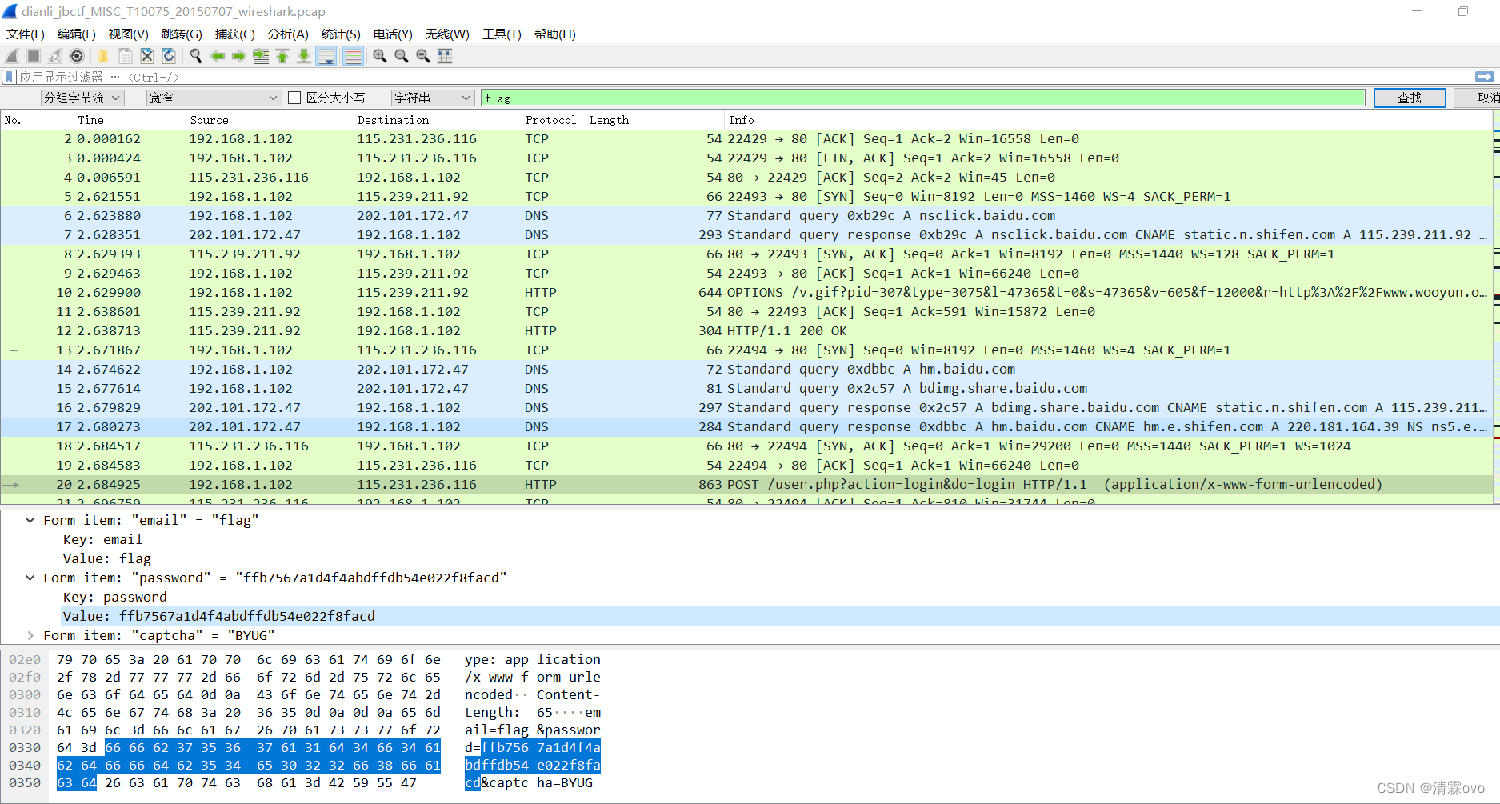
Task: Go forward in packet history arrow
Action: 239,56
